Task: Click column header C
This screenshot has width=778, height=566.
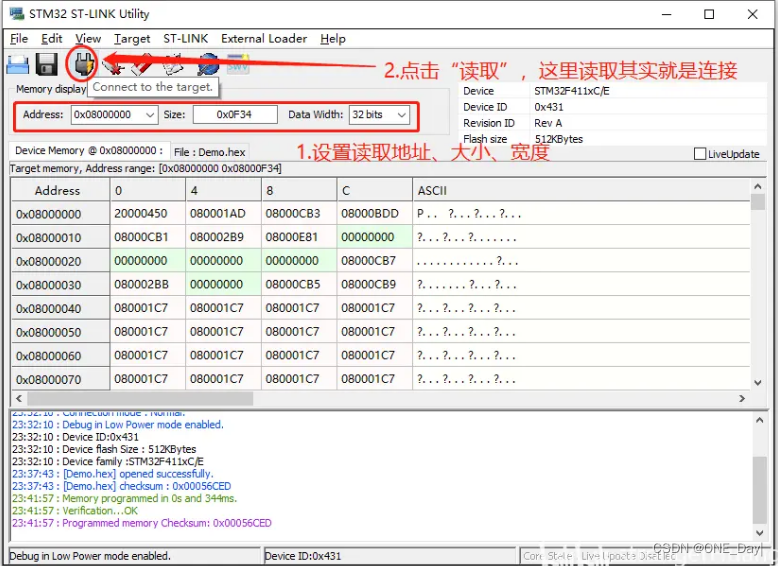Action: point(375,190)
